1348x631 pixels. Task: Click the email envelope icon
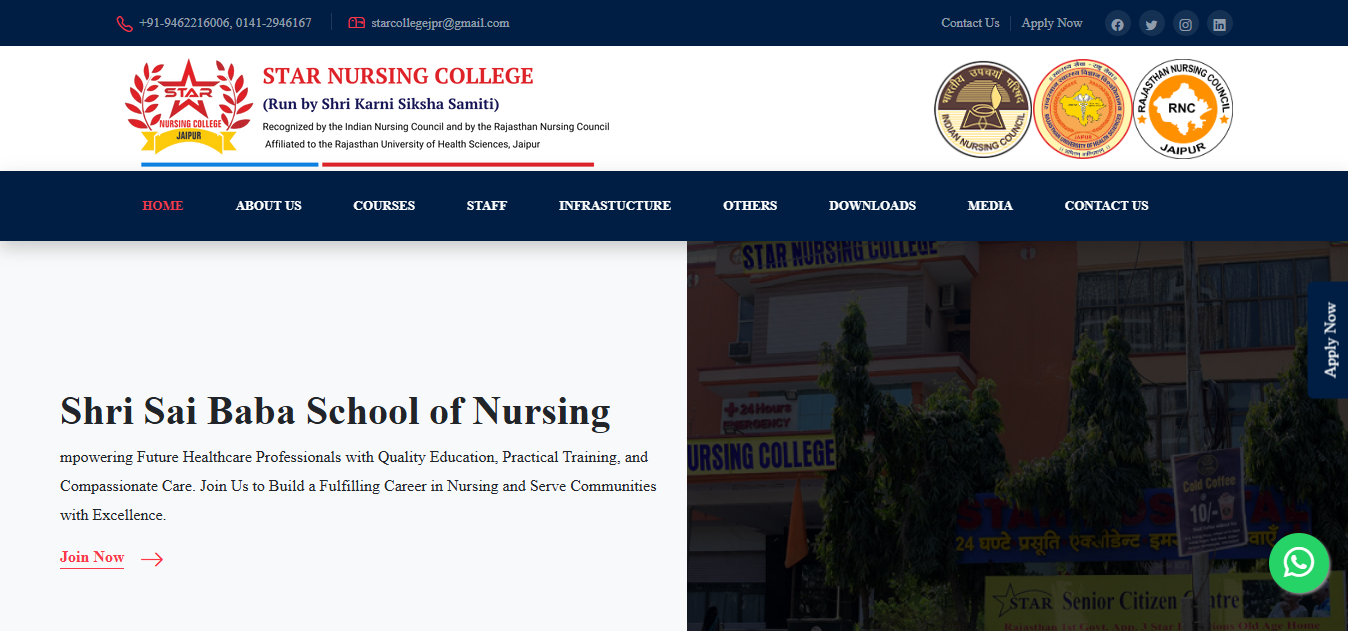coord(356,23)
